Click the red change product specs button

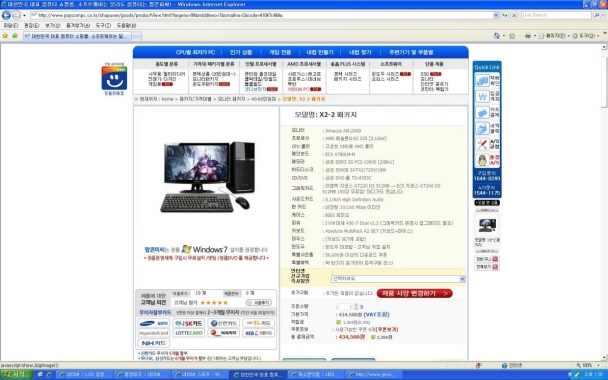point(415,293)
